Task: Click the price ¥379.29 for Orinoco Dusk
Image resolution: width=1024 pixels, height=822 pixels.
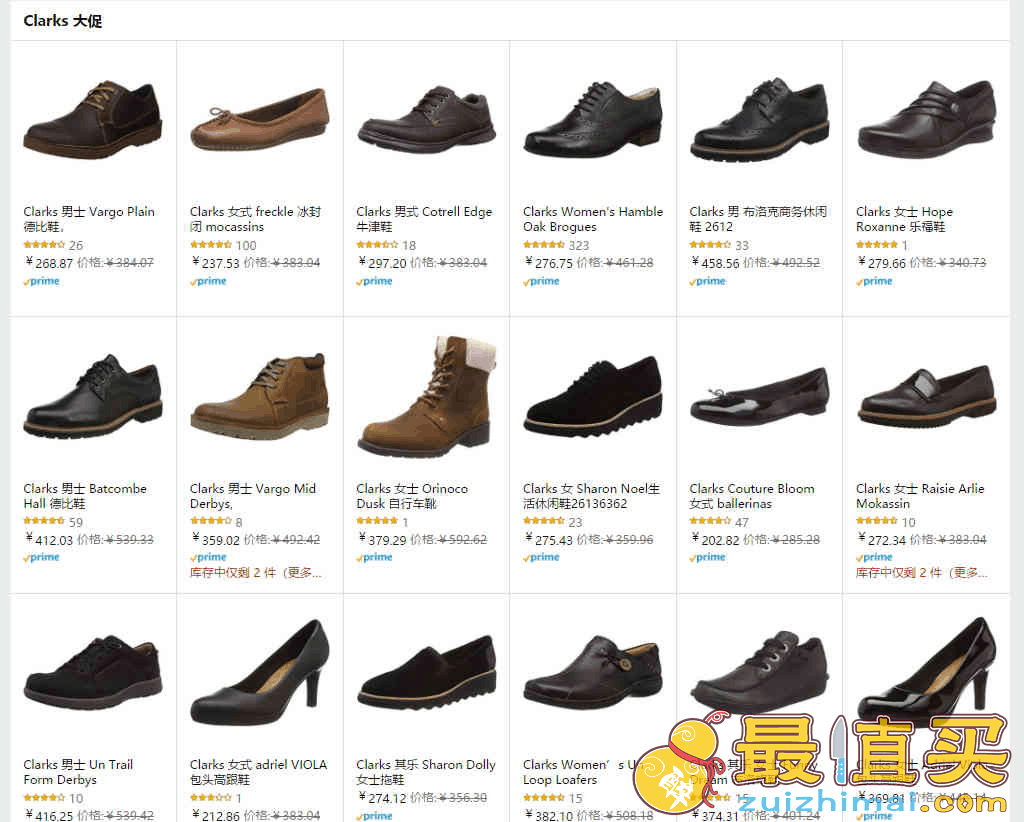Action: 382,540
